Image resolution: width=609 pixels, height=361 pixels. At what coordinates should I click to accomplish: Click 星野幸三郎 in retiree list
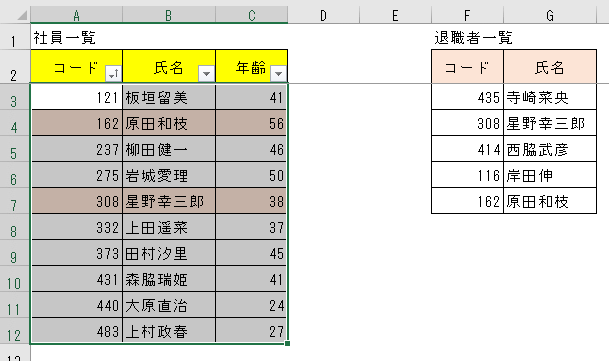point(550,123)
